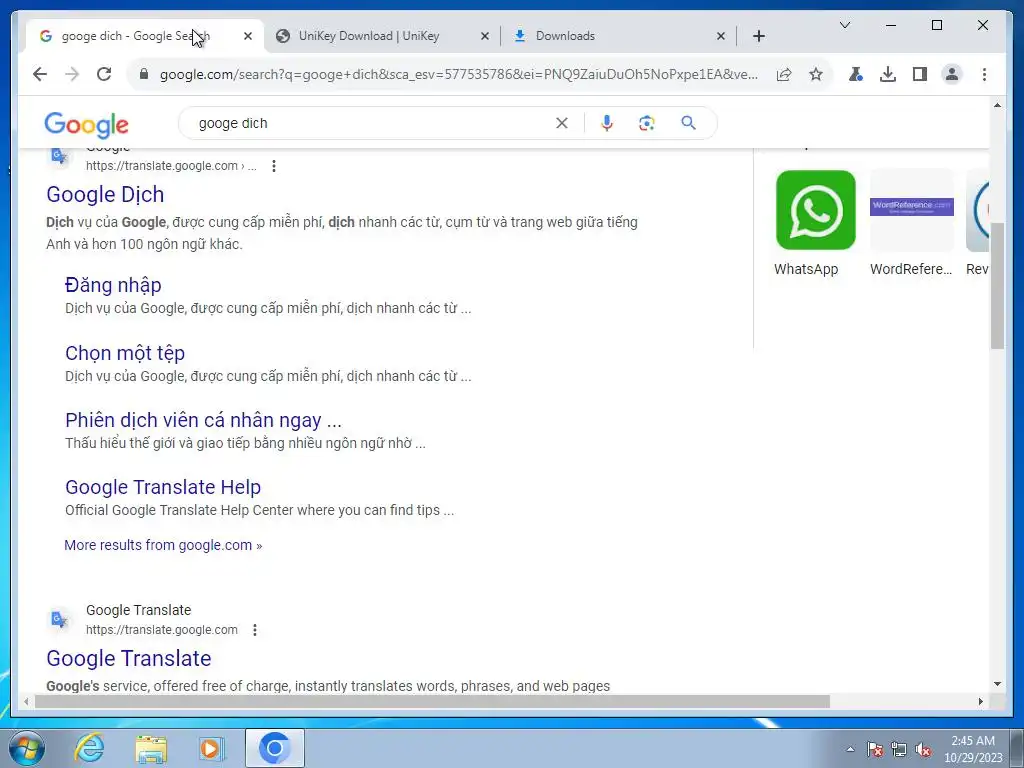Open the Action Center flag icon
This screenshot has width=1024, height=768.
(x=875, y=749)
